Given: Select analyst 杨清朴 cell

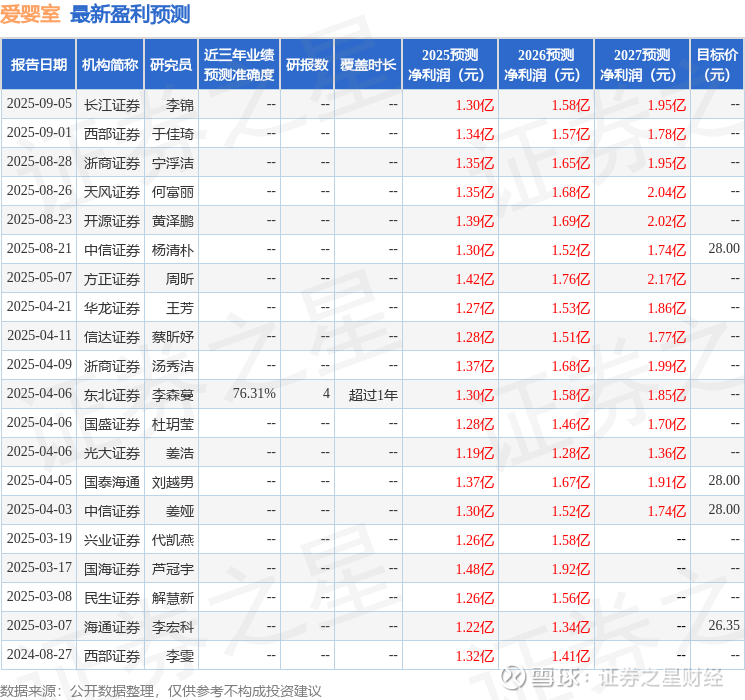Looking at the screenshot, I should click(173, 250).
